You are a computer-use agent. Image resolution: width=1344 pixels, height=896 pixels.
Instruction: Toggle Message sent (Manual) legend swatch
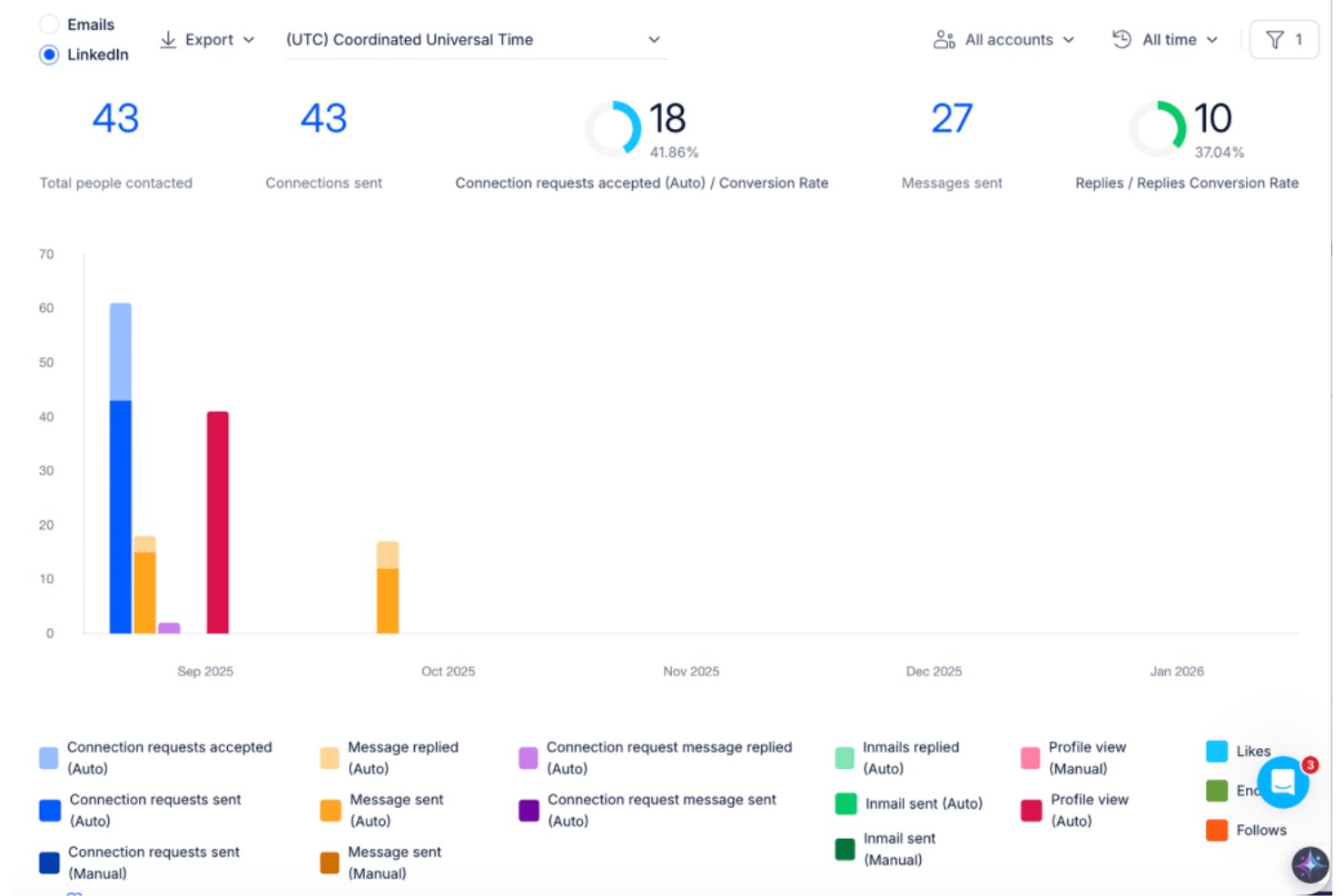330,862
